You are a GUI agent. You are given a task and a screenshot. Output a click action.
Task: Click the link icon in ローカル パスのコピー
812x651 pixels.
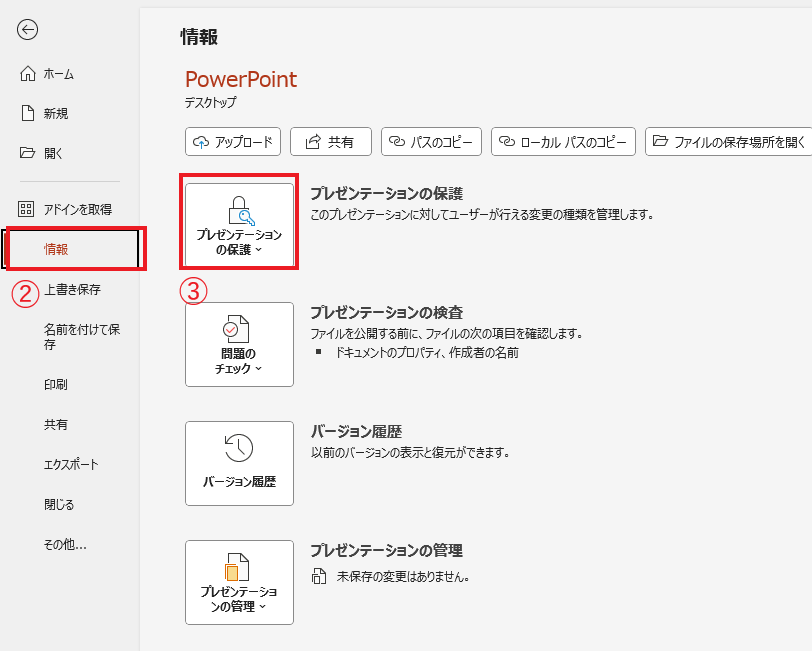point(506,141)
